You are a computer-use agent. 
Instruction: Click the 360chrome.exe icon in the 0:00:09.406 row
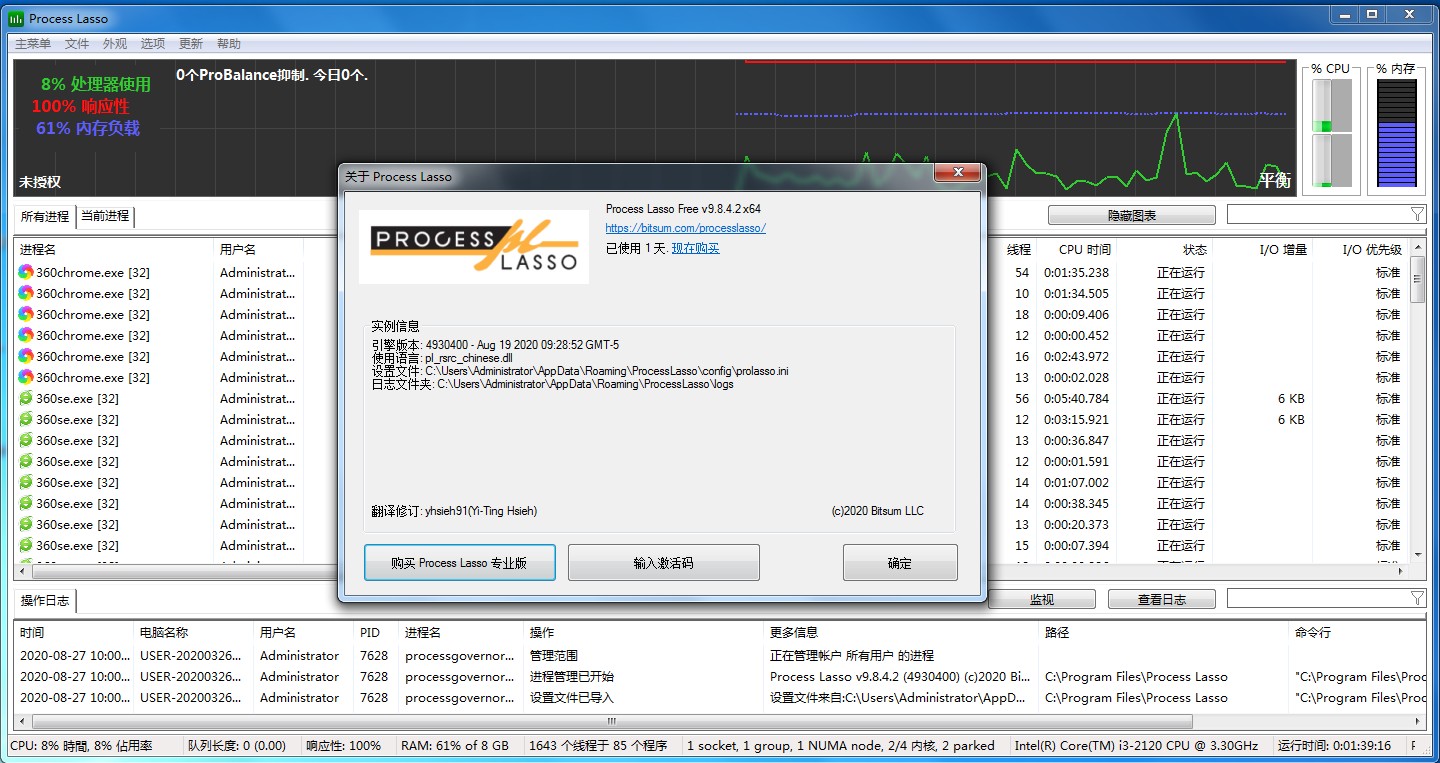[x=26, y=314]
